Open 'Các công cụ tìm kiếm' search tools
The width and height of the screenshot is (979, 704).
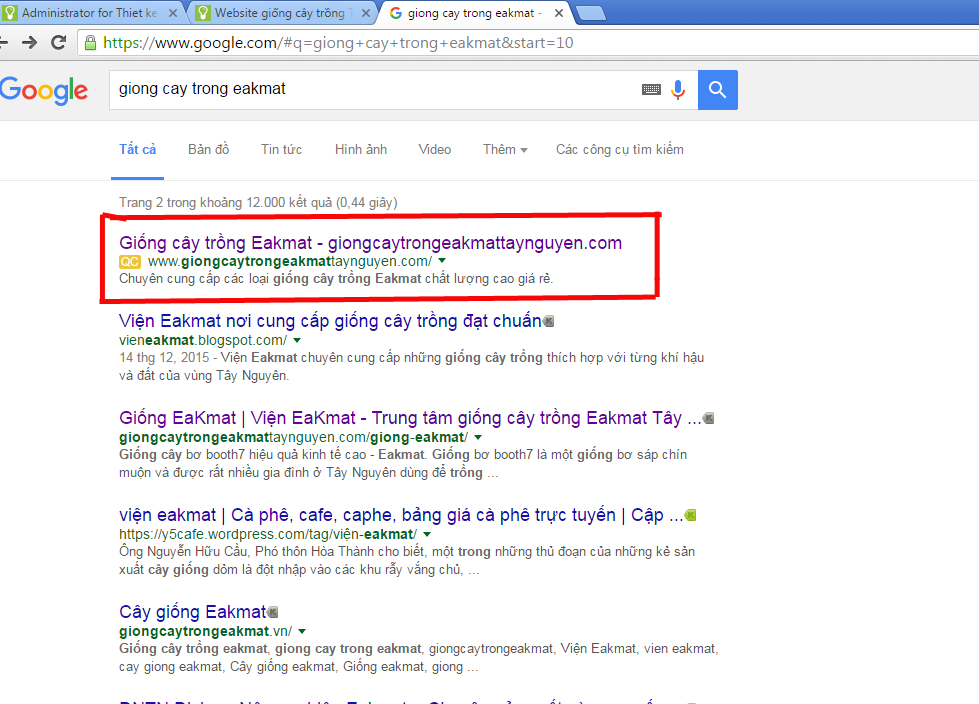click(x=620, y=150)
